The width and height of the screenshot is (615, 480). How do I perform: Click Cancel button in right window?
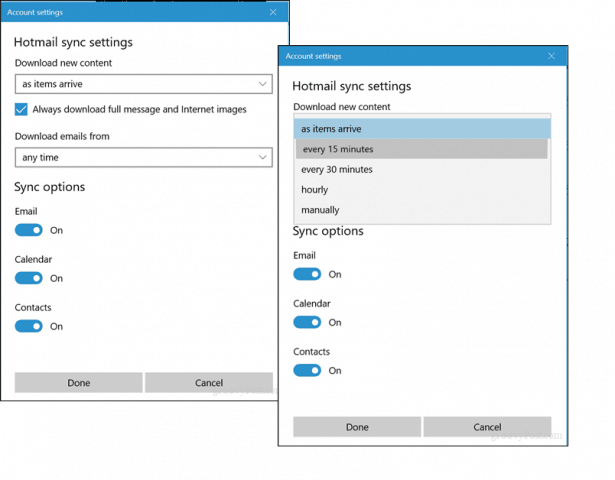tap(487, 427)
